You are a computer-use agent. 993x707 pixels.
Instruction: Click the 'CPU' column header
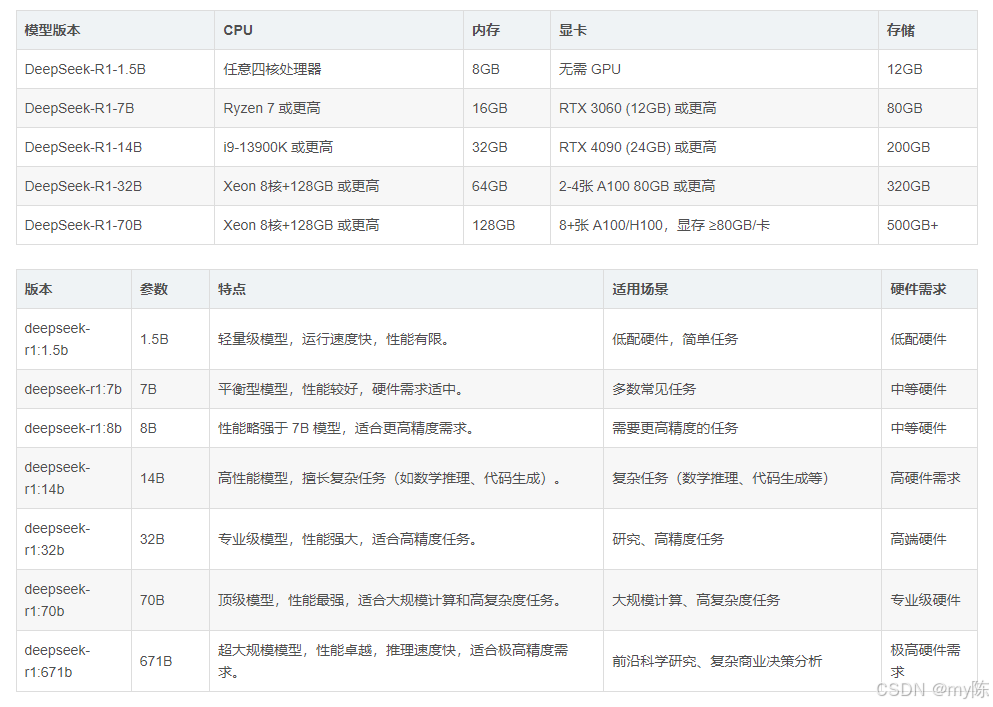point(339,30)
